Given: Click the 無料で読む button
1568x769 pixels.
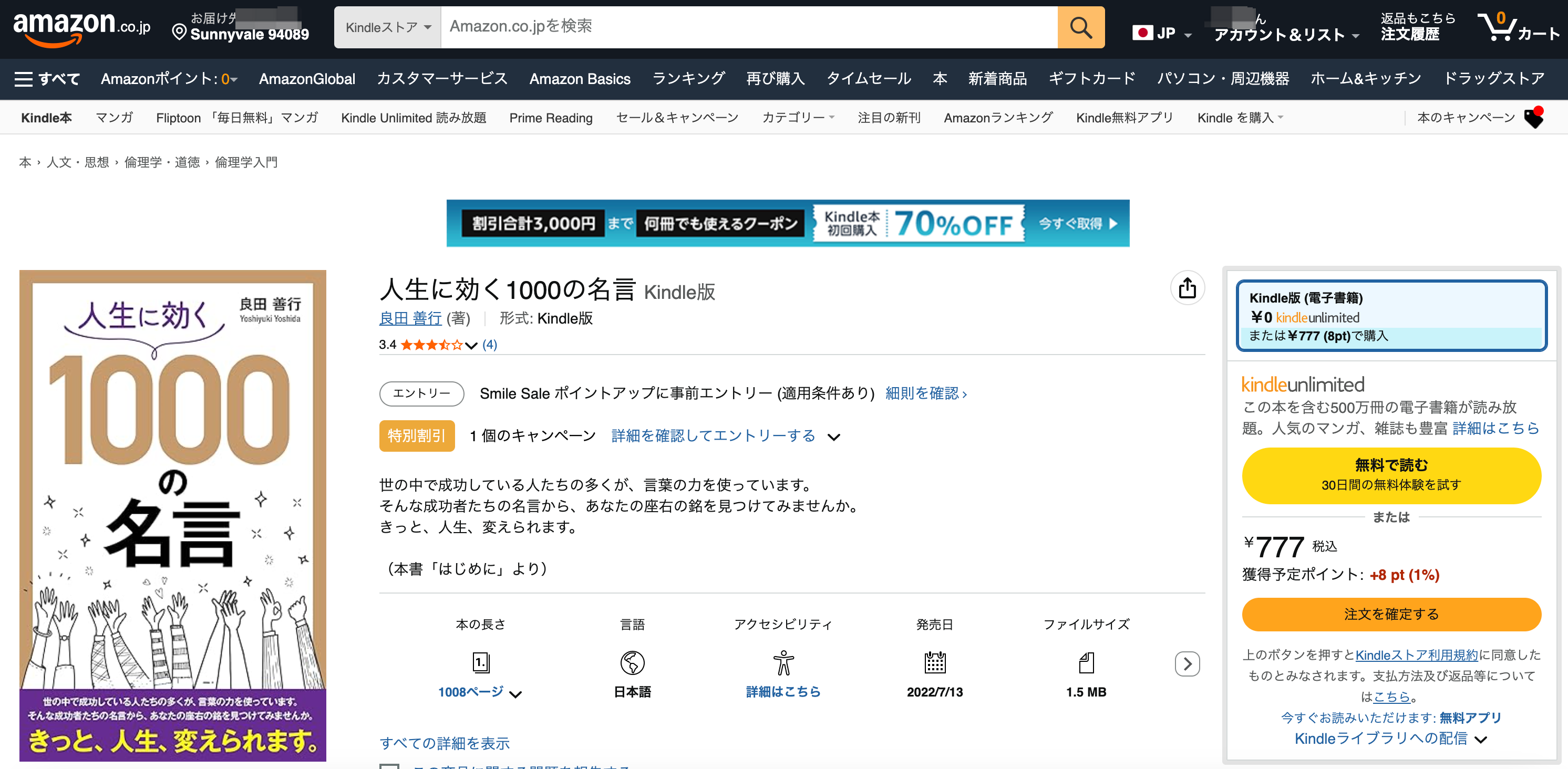Looking at the screenshot, I should pyautogui.click(x=1391, y=475).
